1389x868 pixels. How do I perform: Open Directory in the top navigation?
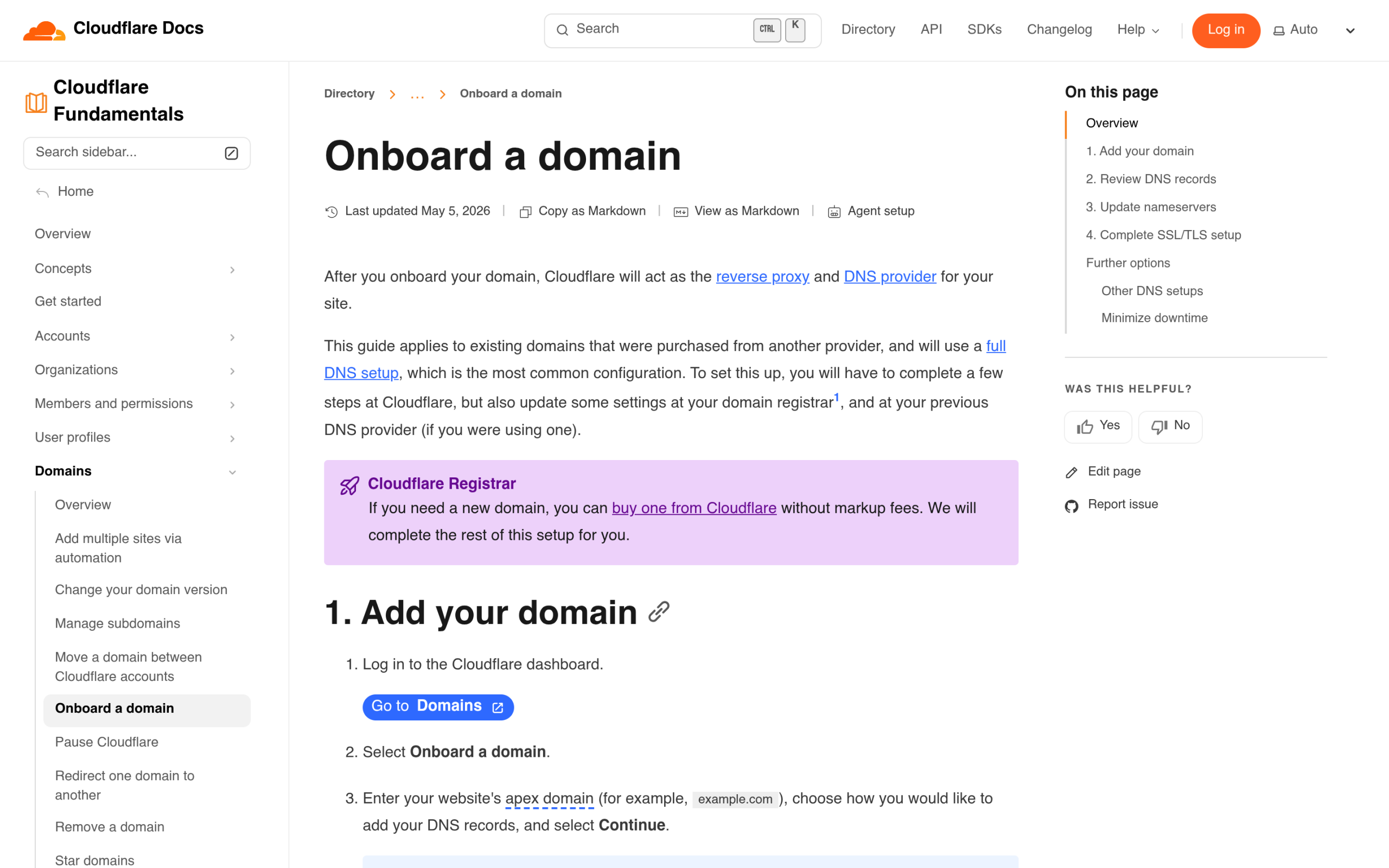(868, 30)
